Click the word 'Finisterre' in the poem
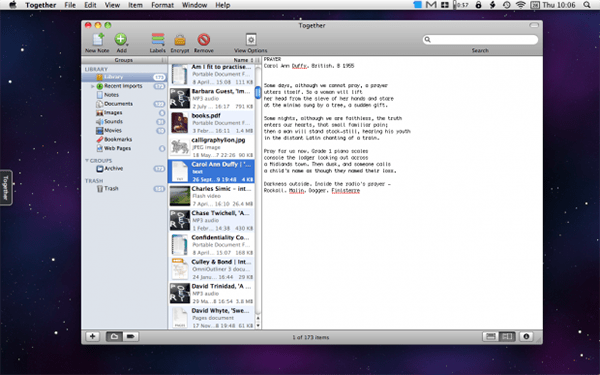The image size is (600, 375). click(346, 191)
